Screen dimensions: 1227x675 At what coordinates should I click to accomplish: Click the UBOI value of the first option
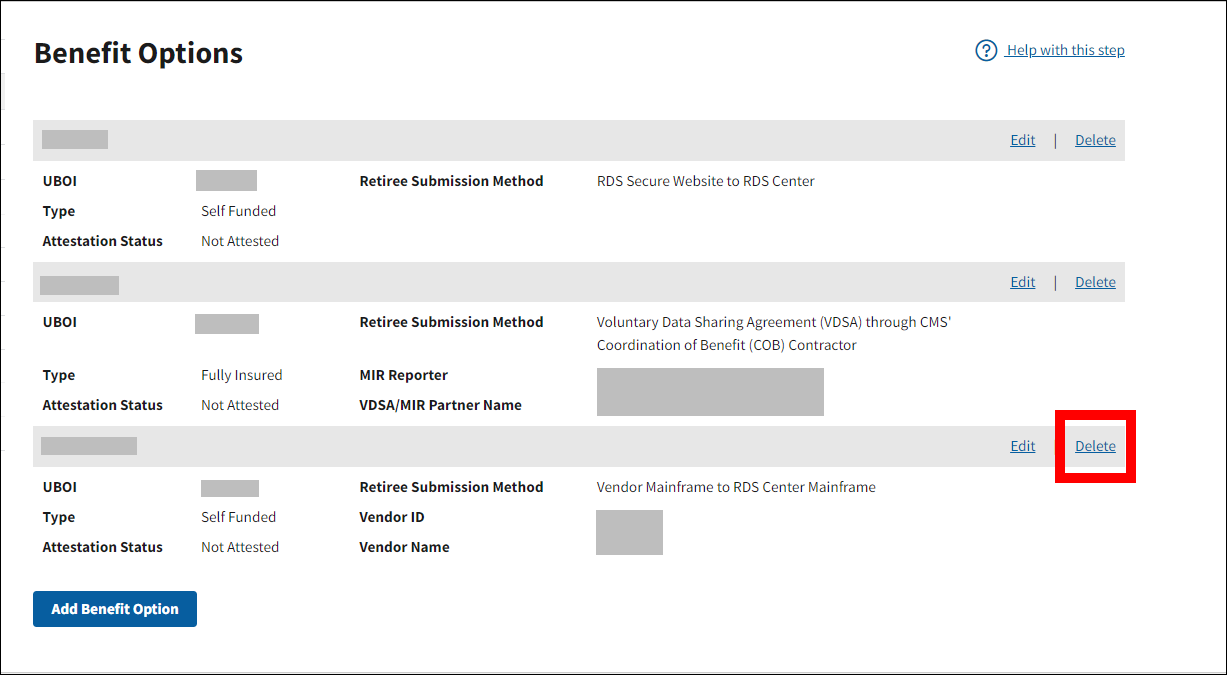(x=226, y=181)
